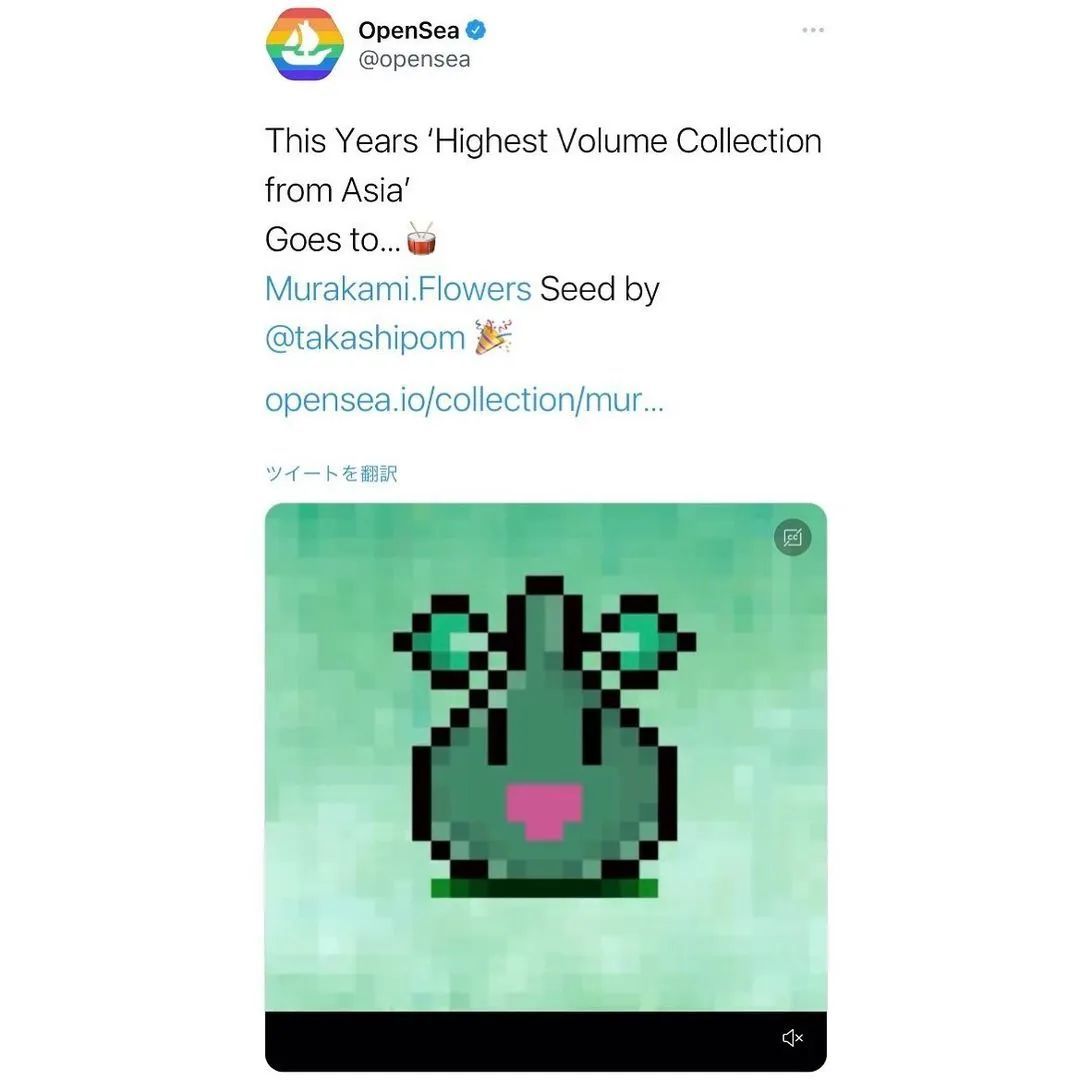Click the @opensea handle

(x=414, y=59)
